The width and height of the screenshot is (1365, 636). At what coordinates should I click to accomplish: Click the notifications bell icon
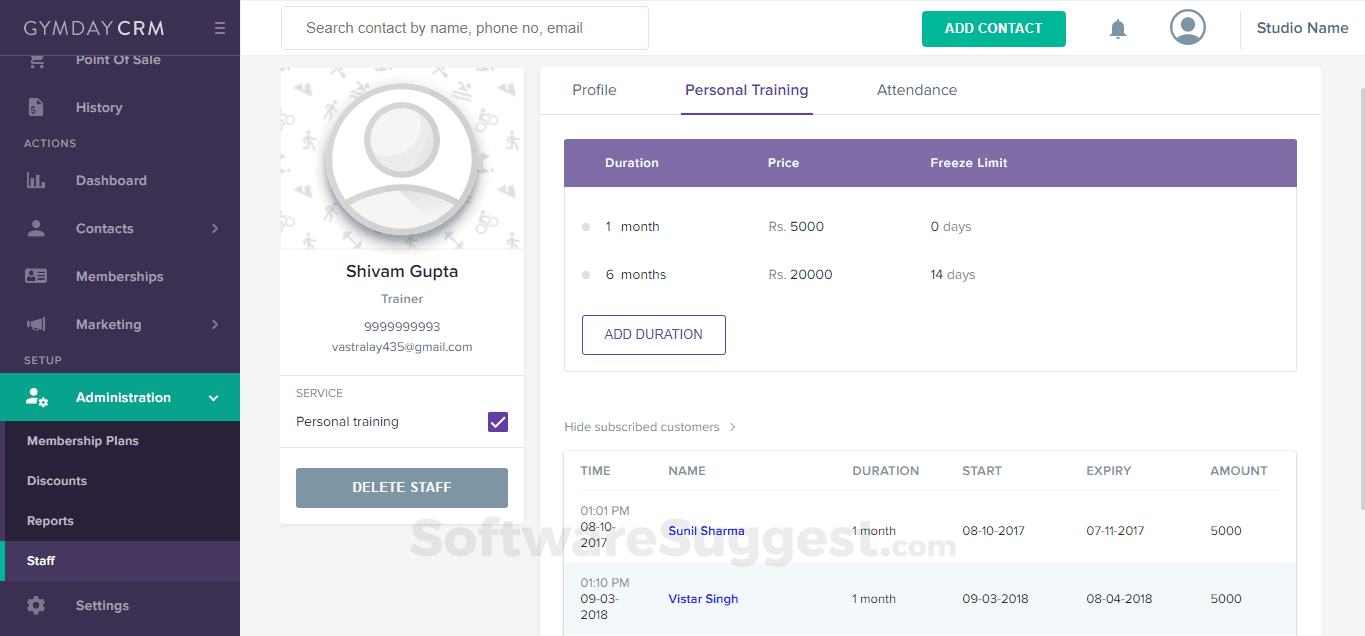(x=1118, y=29)
